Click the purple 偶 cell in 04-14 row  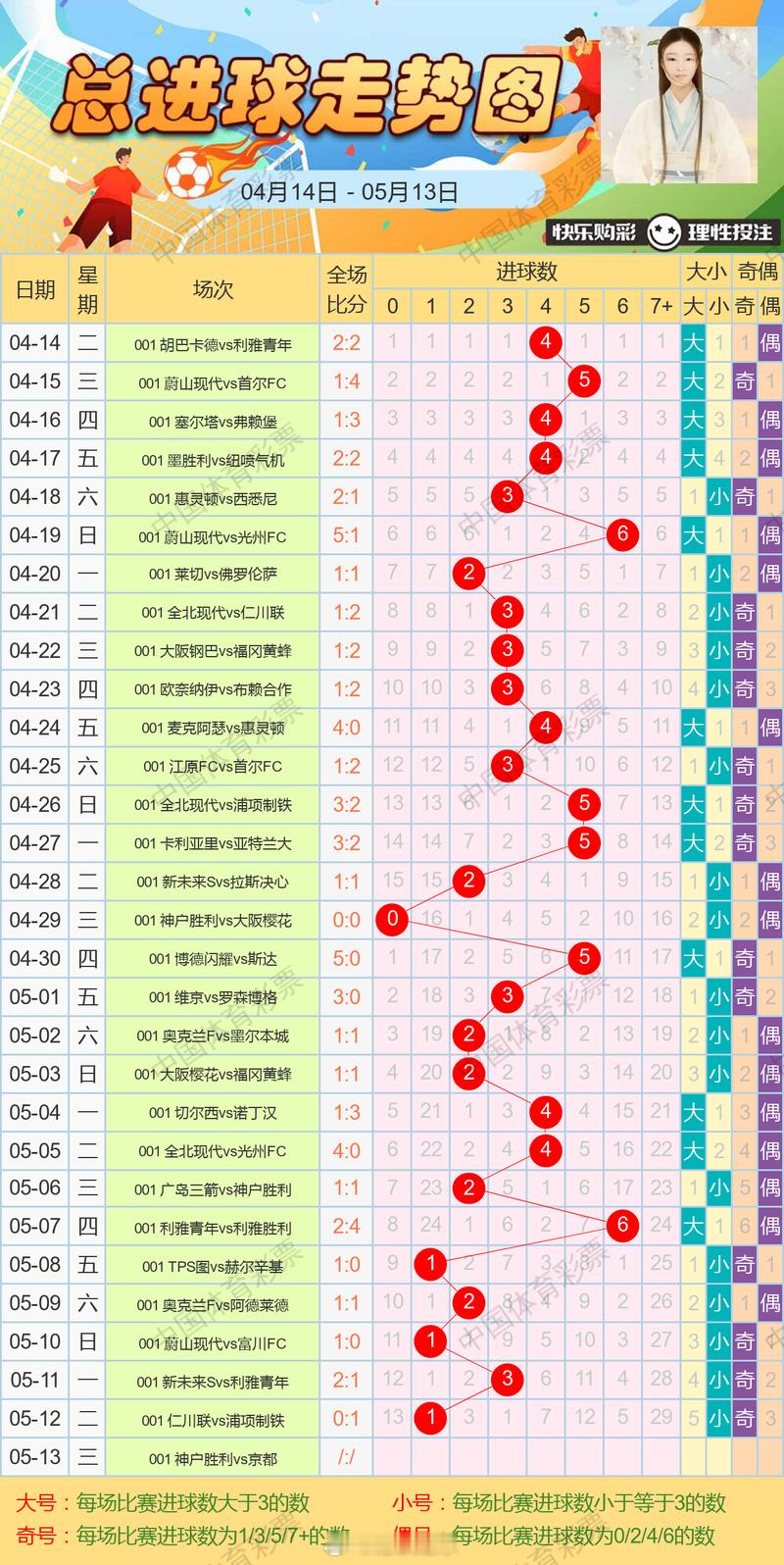tap(770, 343)
